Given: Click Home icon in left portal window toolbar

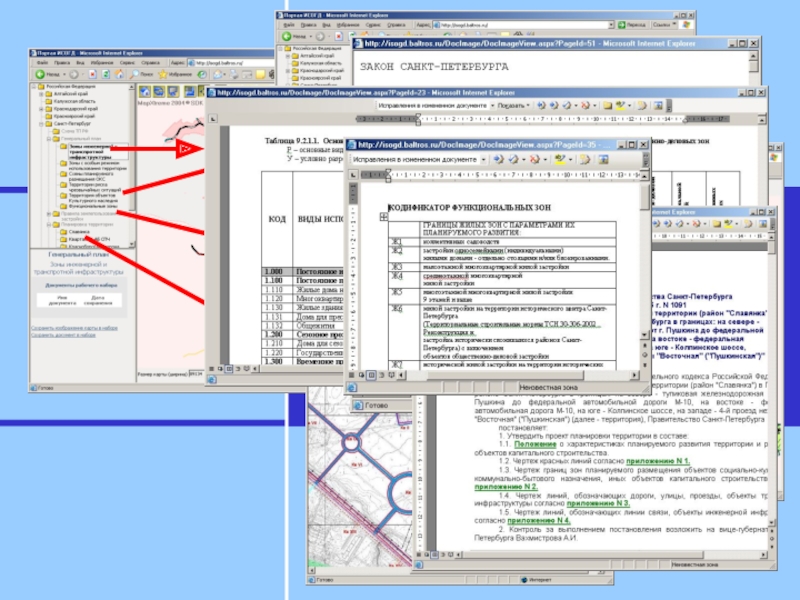Looking at the screenshot, I should [x=119, y=74].
